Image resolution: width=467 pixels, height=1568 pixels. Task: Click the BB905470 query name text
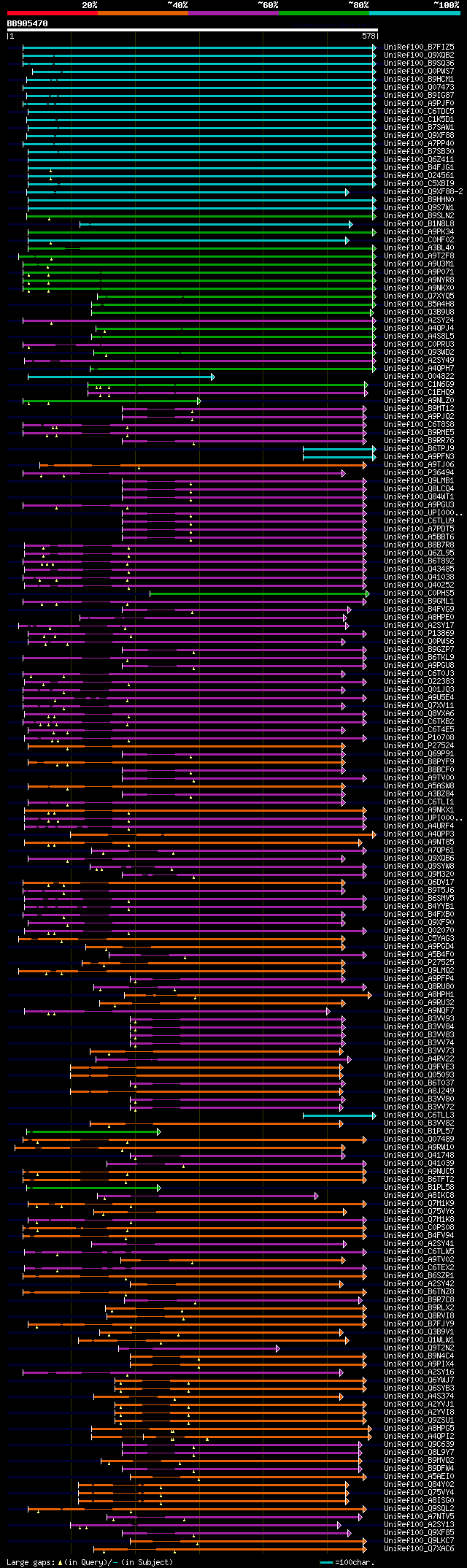[27, 23]
